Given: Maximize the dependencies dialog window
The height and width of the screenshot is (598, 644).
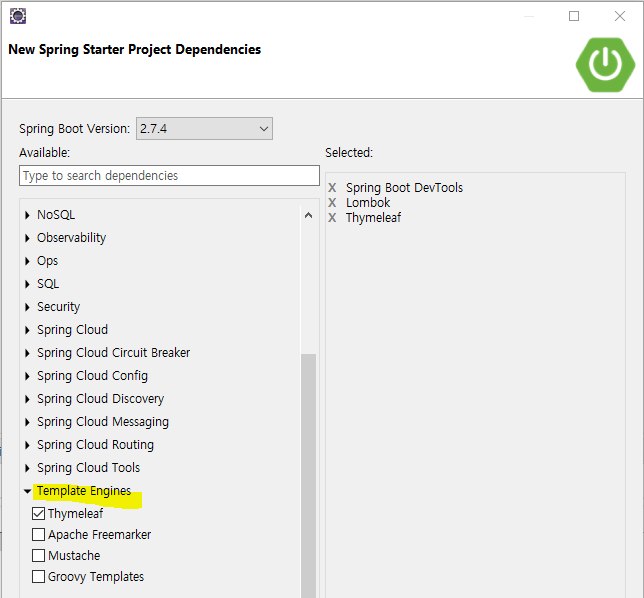Looking at the screenshot, I should click(x=574, y=16).
